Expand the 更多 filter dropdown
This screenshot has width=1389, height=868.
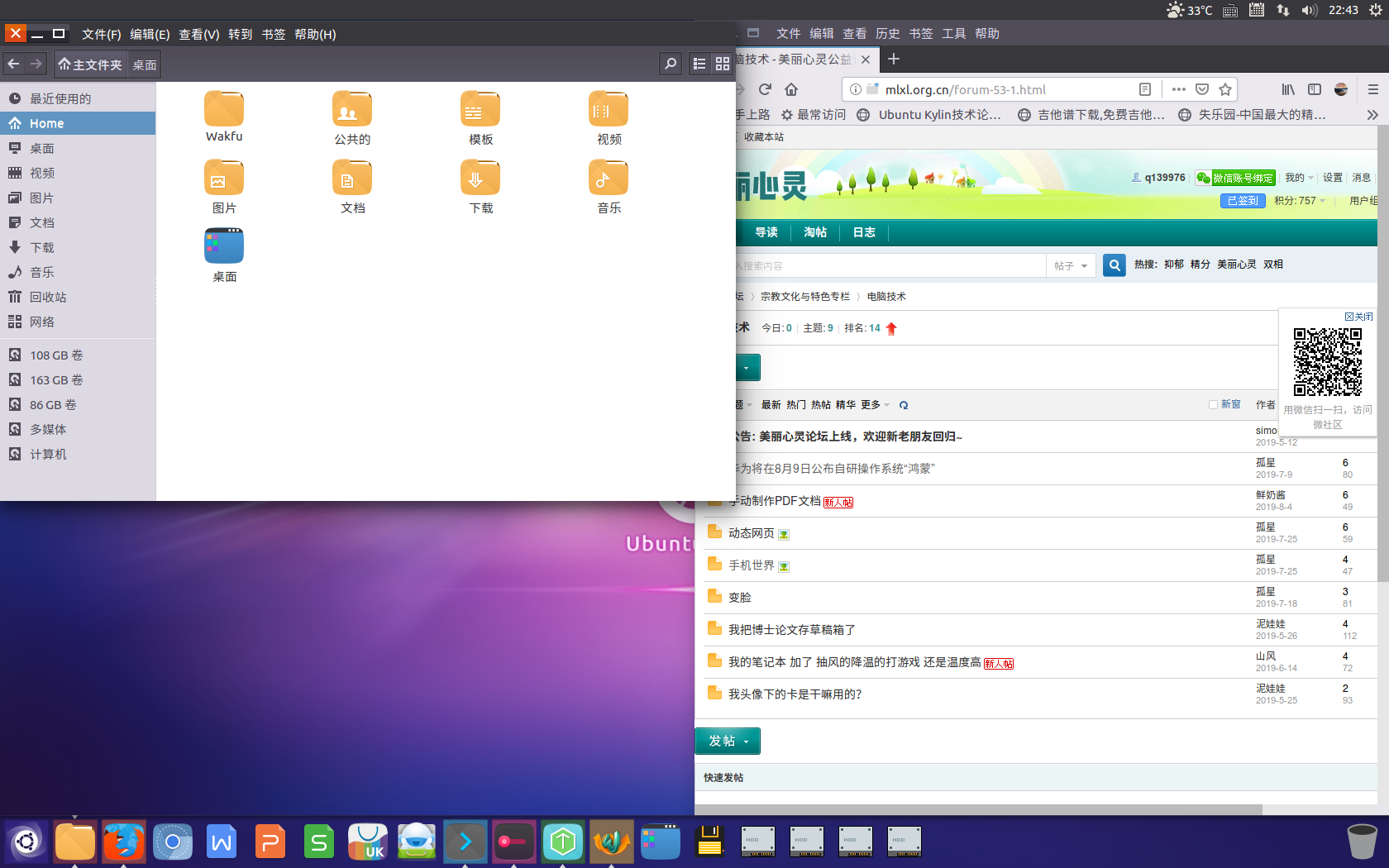pyautogui.click(x=875, y=404)
